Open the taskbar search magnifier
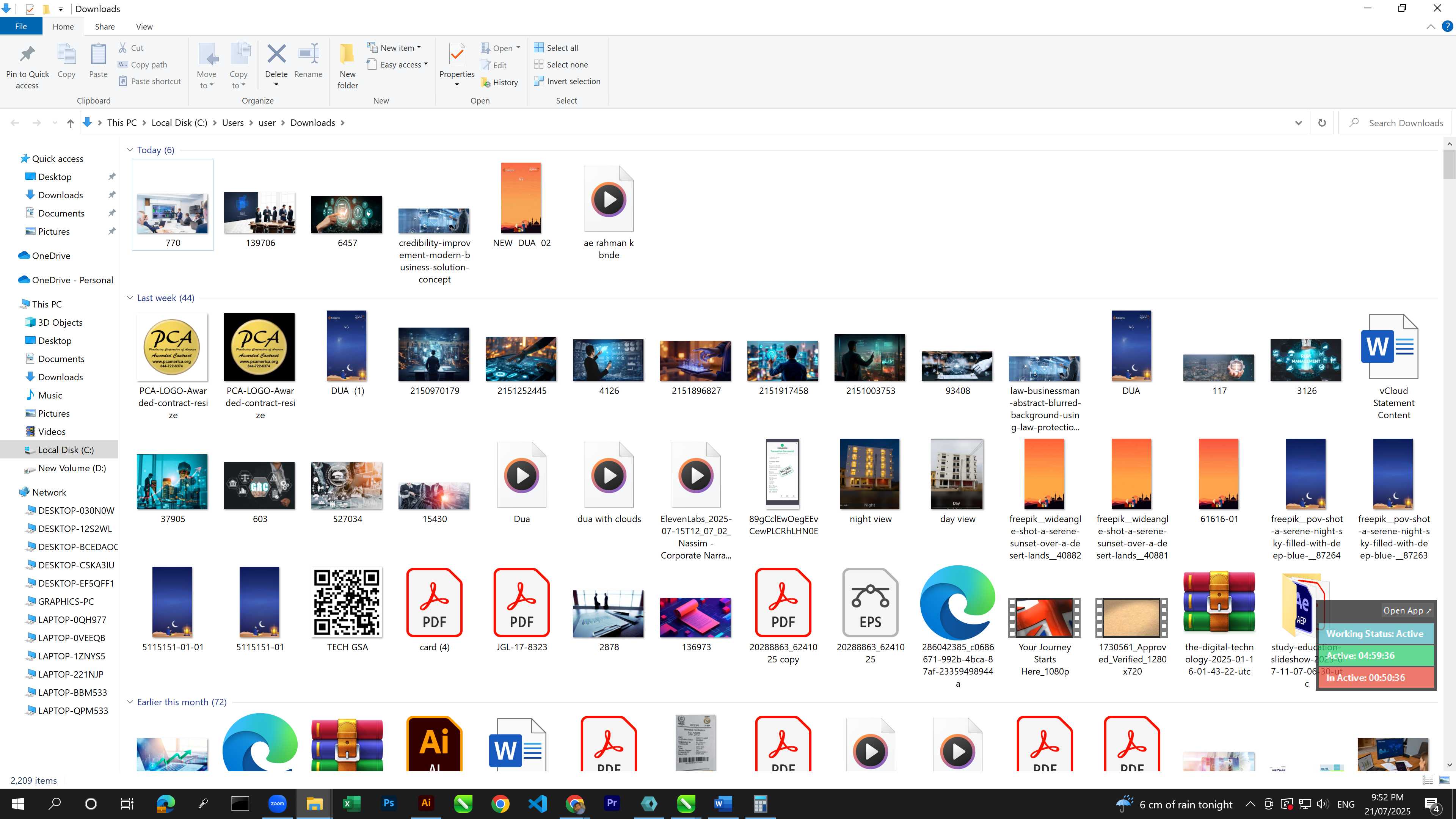This screenshot has width=1456, height=819. point(55,803)
